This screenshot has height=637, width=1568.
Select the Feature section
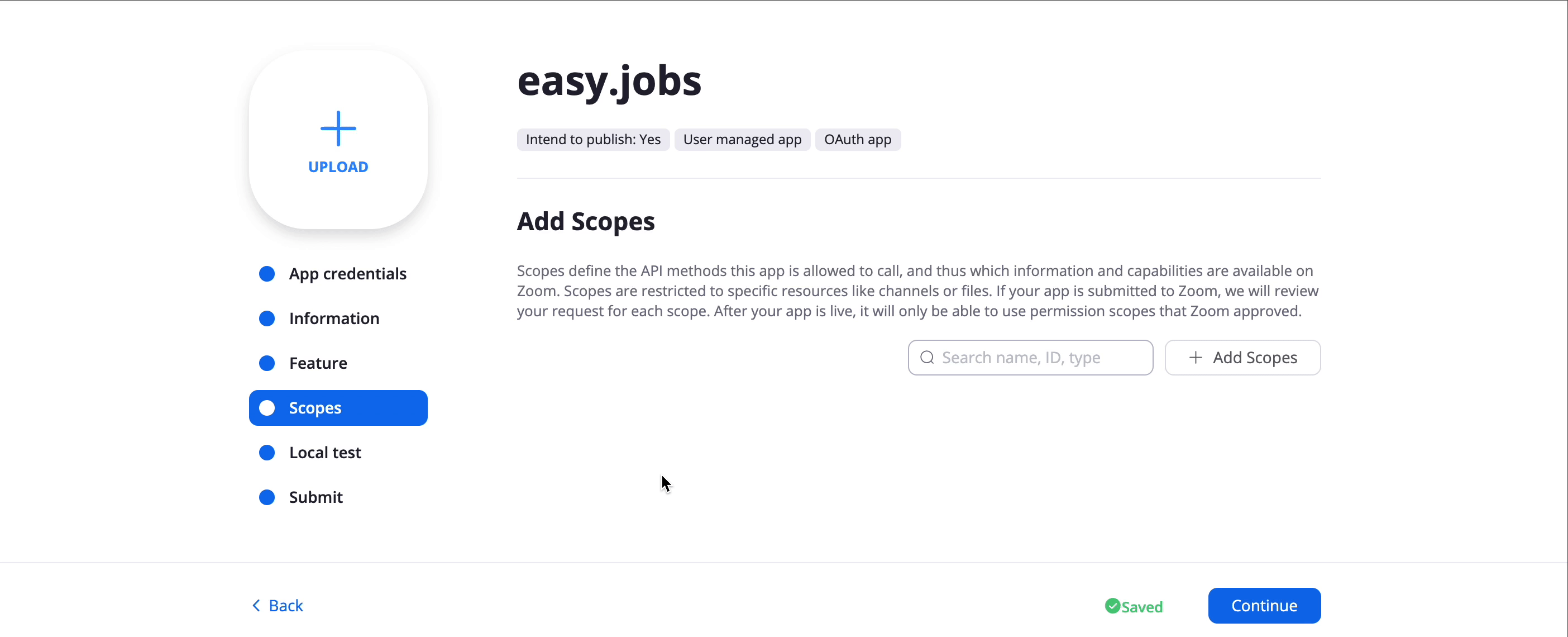coord(338,363)
